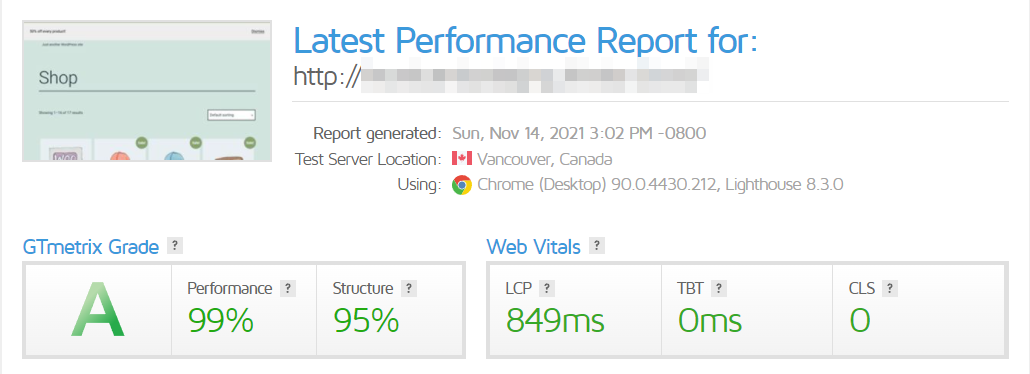Select the 99% Performance score
The width and height of the screenshot is (1030, 374).
[x=221, y=321]
